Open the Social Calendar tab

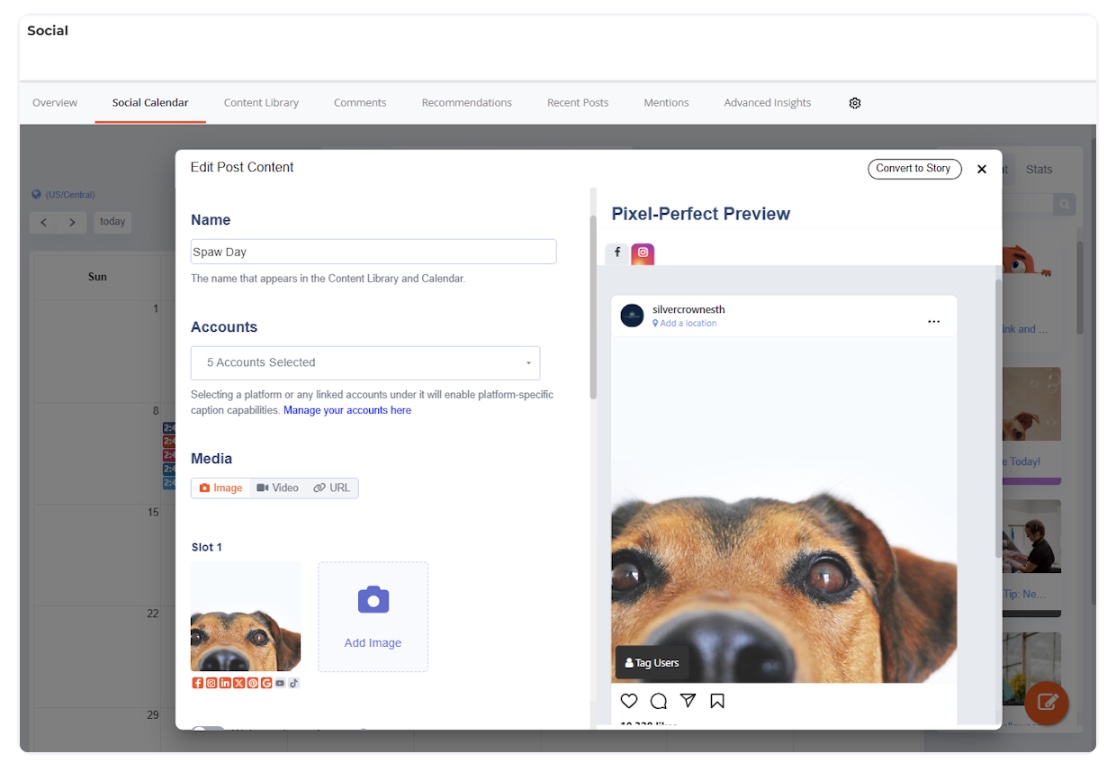150,103
